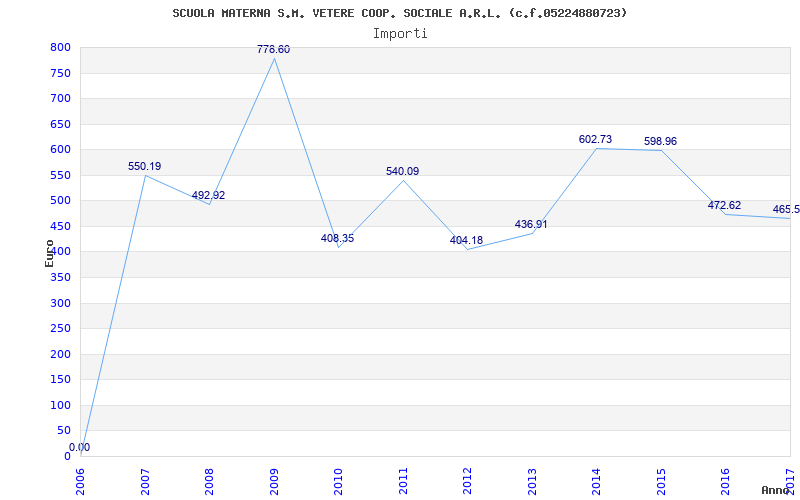Click the 2009 x-axis year label
The width and height of the screenshot is (800, 500).
[x=274, y=482]
